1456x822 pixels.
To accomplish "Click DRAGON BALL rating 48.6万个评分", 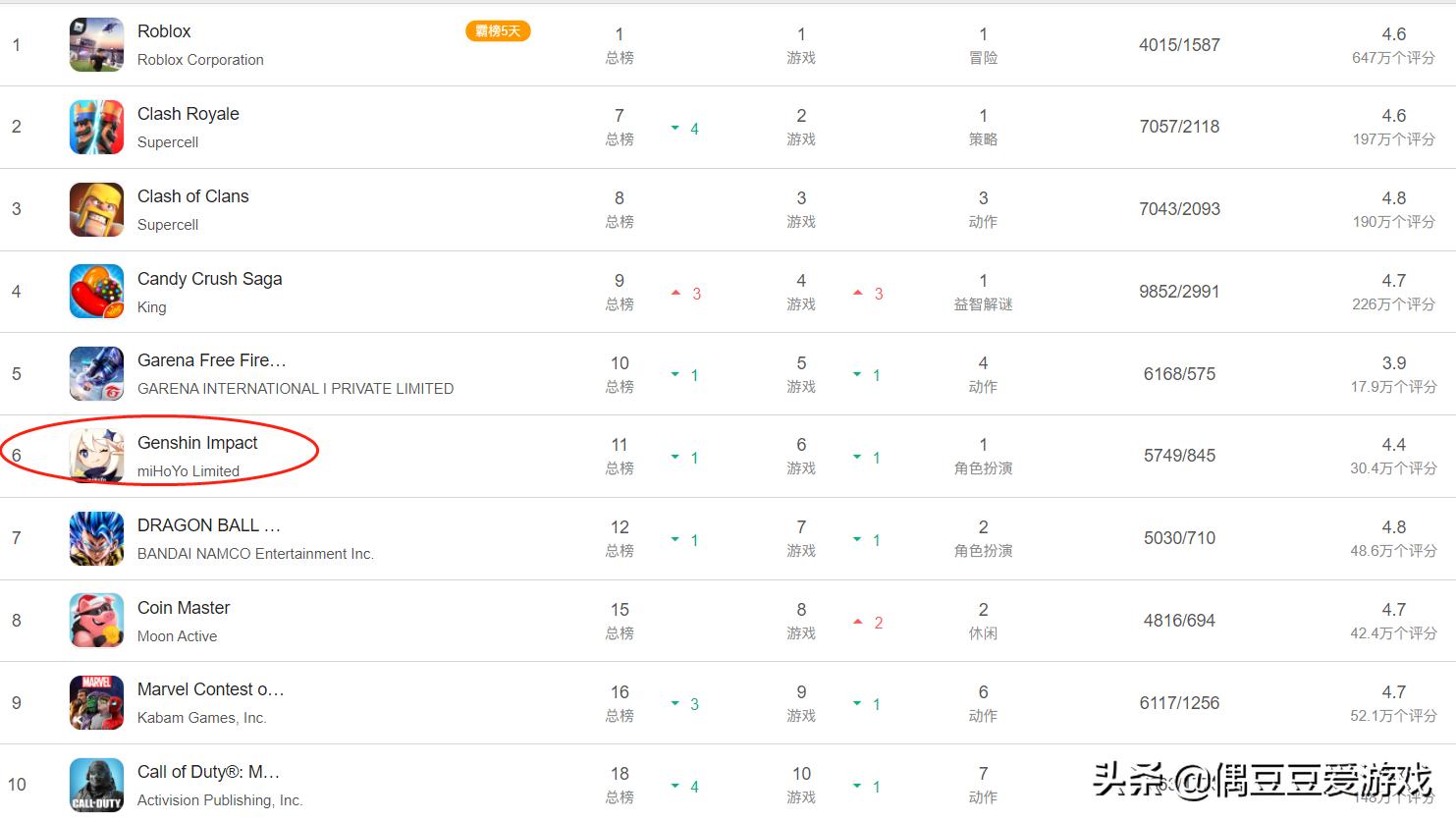I will click(1393, 551).
